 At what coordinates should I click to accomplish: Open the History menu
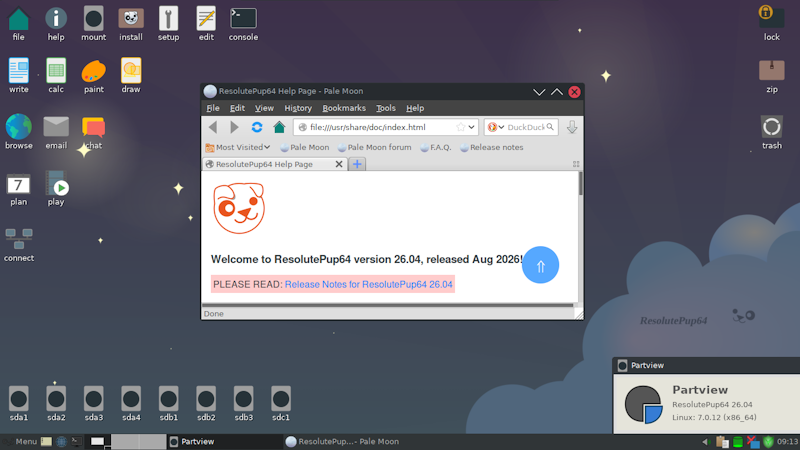298,108
